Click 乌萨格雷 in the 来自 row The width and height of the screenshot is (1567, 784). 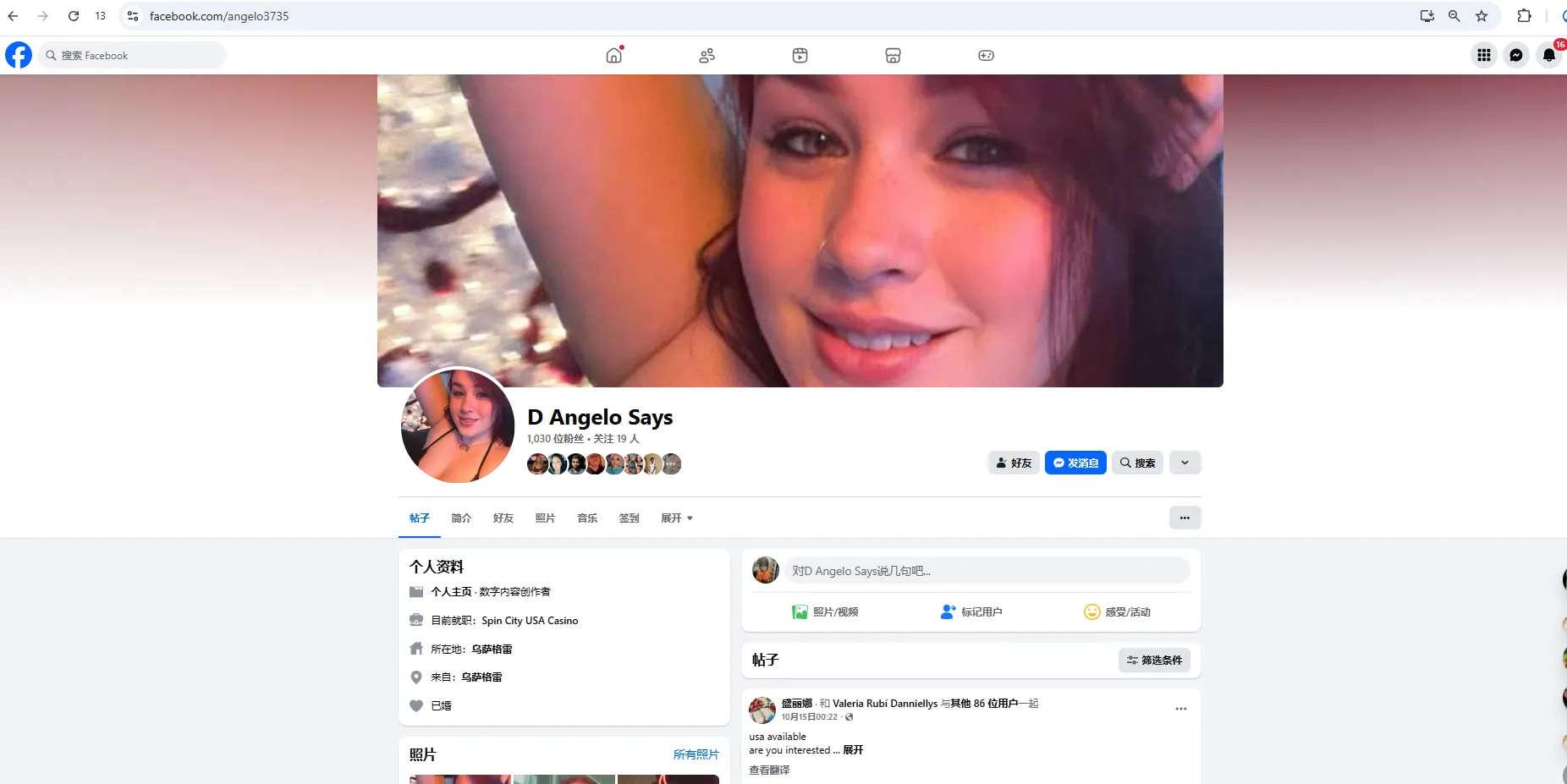click(481, 677)
